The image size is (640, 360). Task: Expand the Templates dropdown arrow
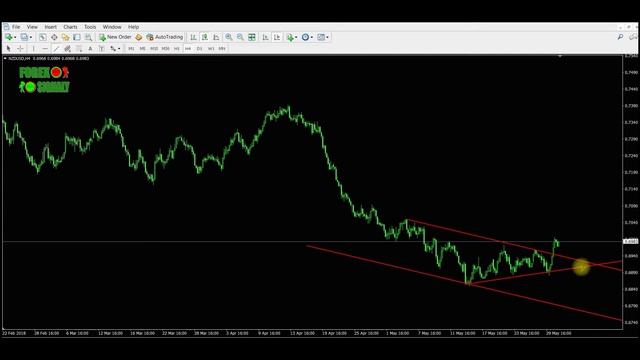point(327,38)
